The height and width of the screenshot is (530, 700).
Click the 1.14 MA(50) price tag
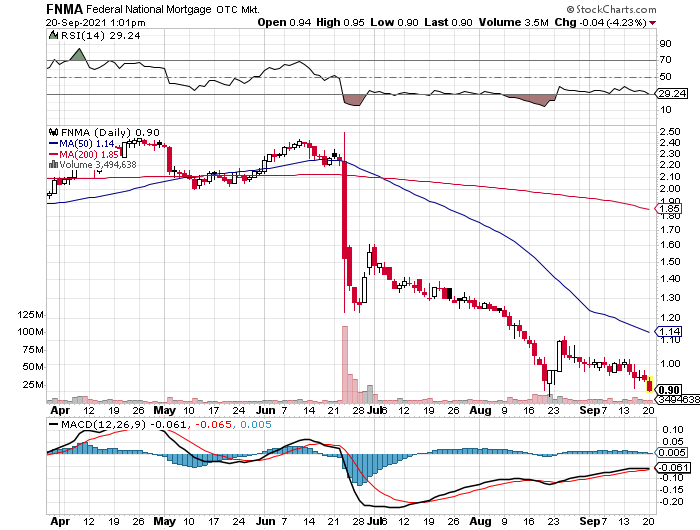pos(668,331)
